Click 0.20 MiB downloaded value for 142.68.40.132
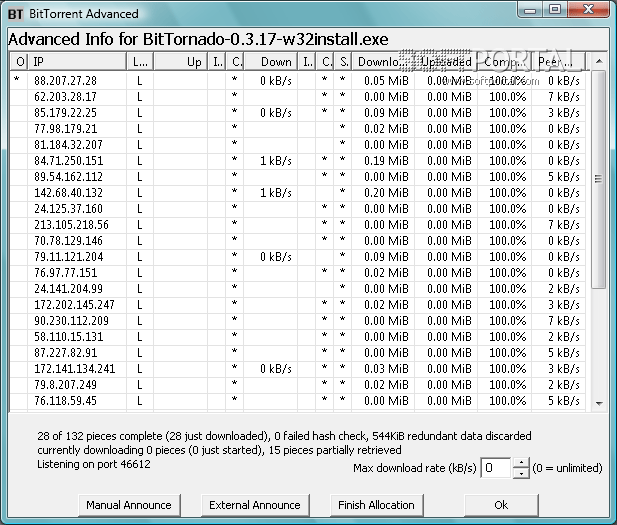Image resolution: width=617 pixels, height=525 pixels. click(x=386, y=193)
